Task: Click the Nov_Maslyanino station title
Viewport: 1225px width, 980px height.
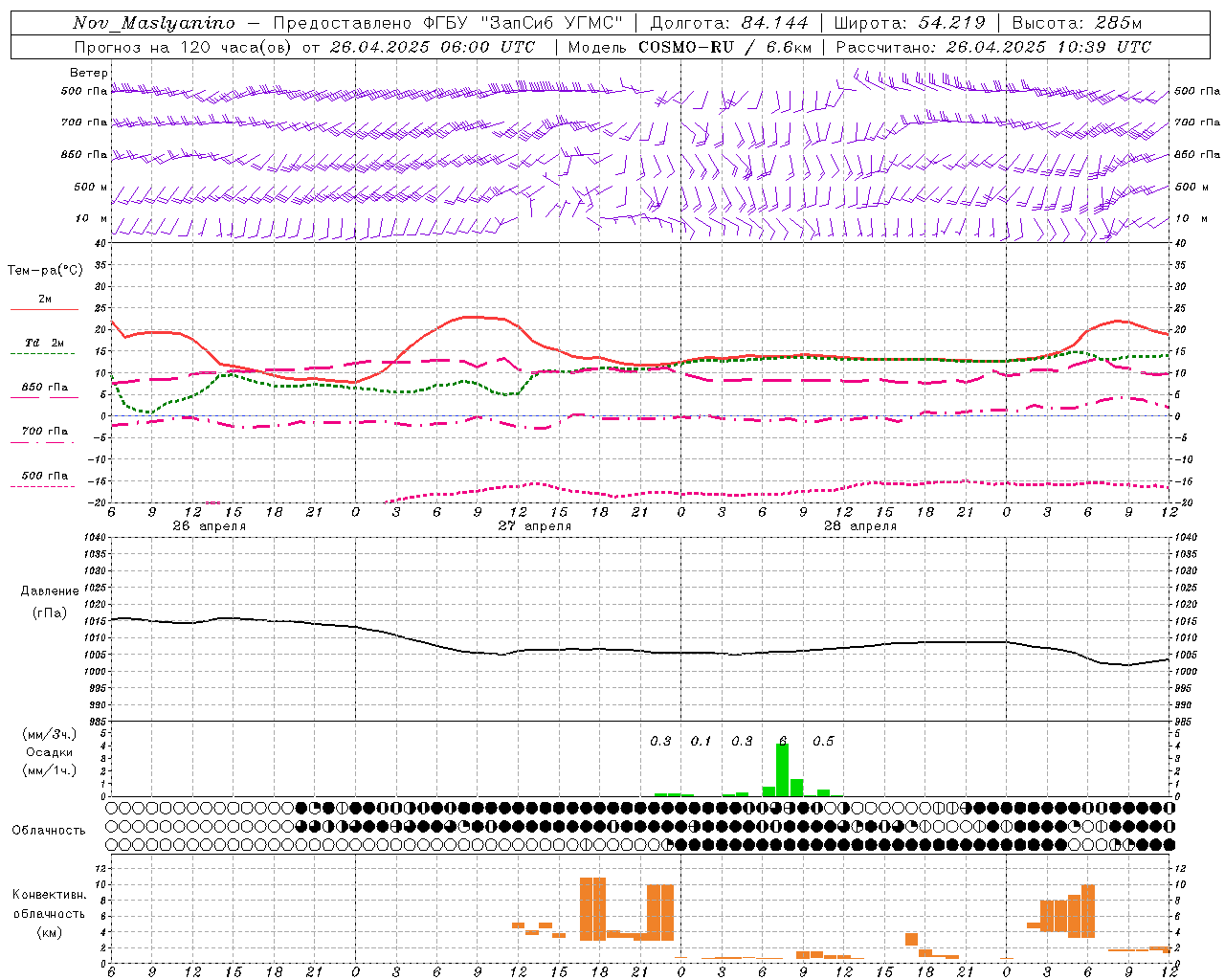Action: 154,23
